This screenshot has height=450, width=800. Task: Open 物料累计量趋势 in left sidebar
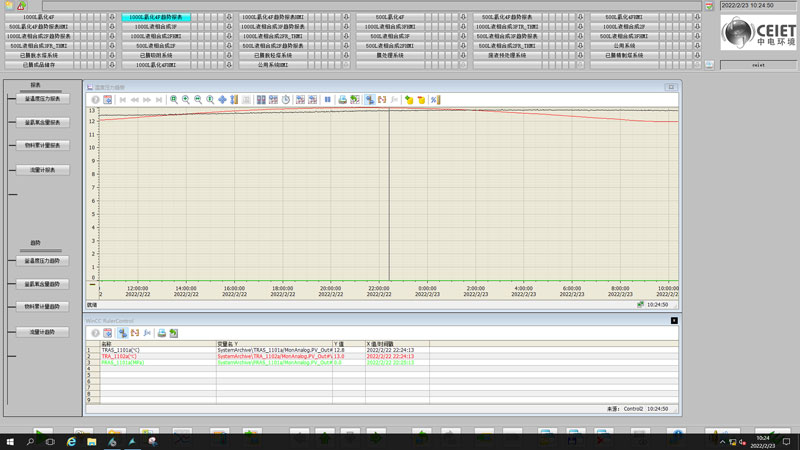(x=42, y=307)
